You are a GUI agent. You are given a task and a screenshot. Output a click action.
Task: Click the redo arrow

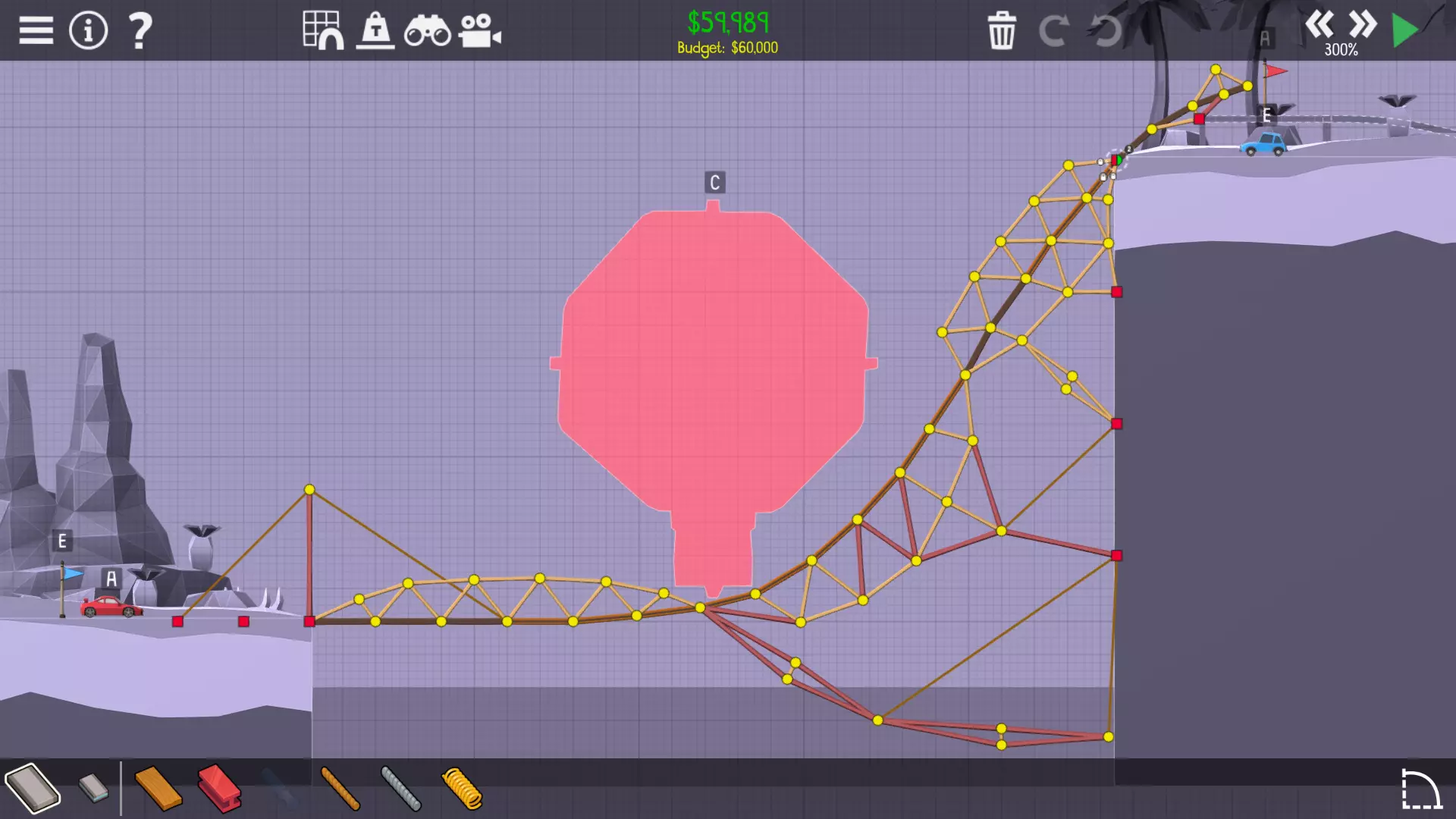tap(1053, 31)
